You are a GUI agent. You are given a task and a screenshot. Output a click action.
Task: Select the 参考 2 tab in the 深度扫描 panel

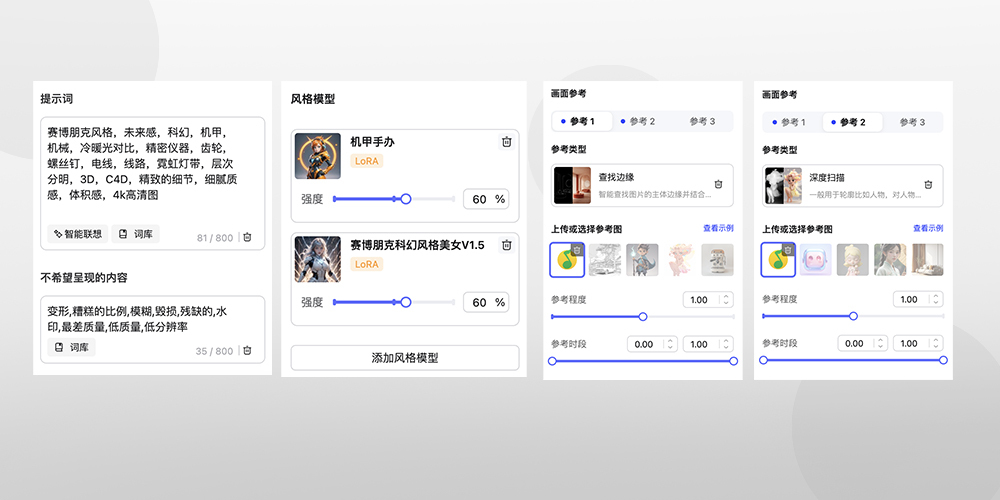tap(853, 122)
